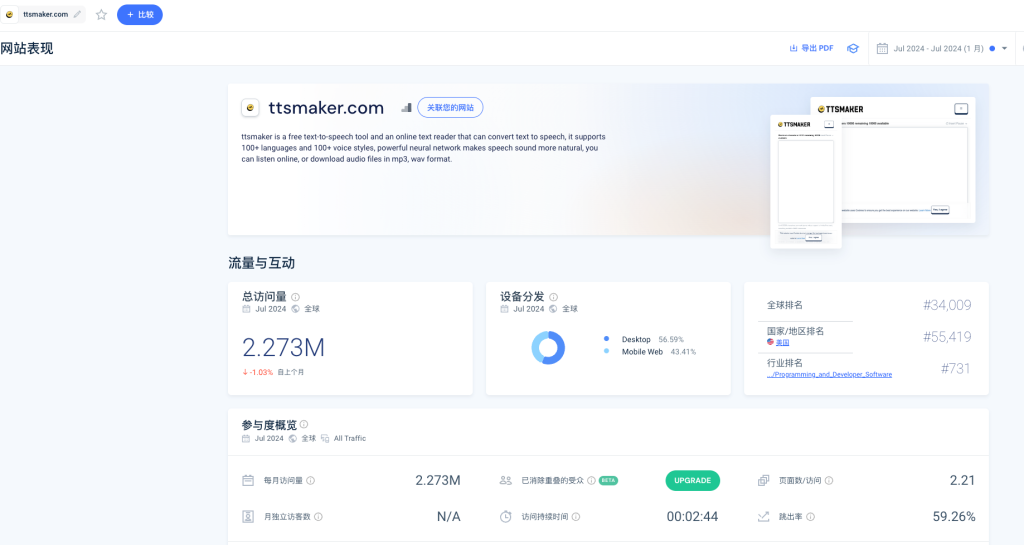Click the blue 比较 compare button
Viewport: 1024px width, 545px height.
[140, 14]
